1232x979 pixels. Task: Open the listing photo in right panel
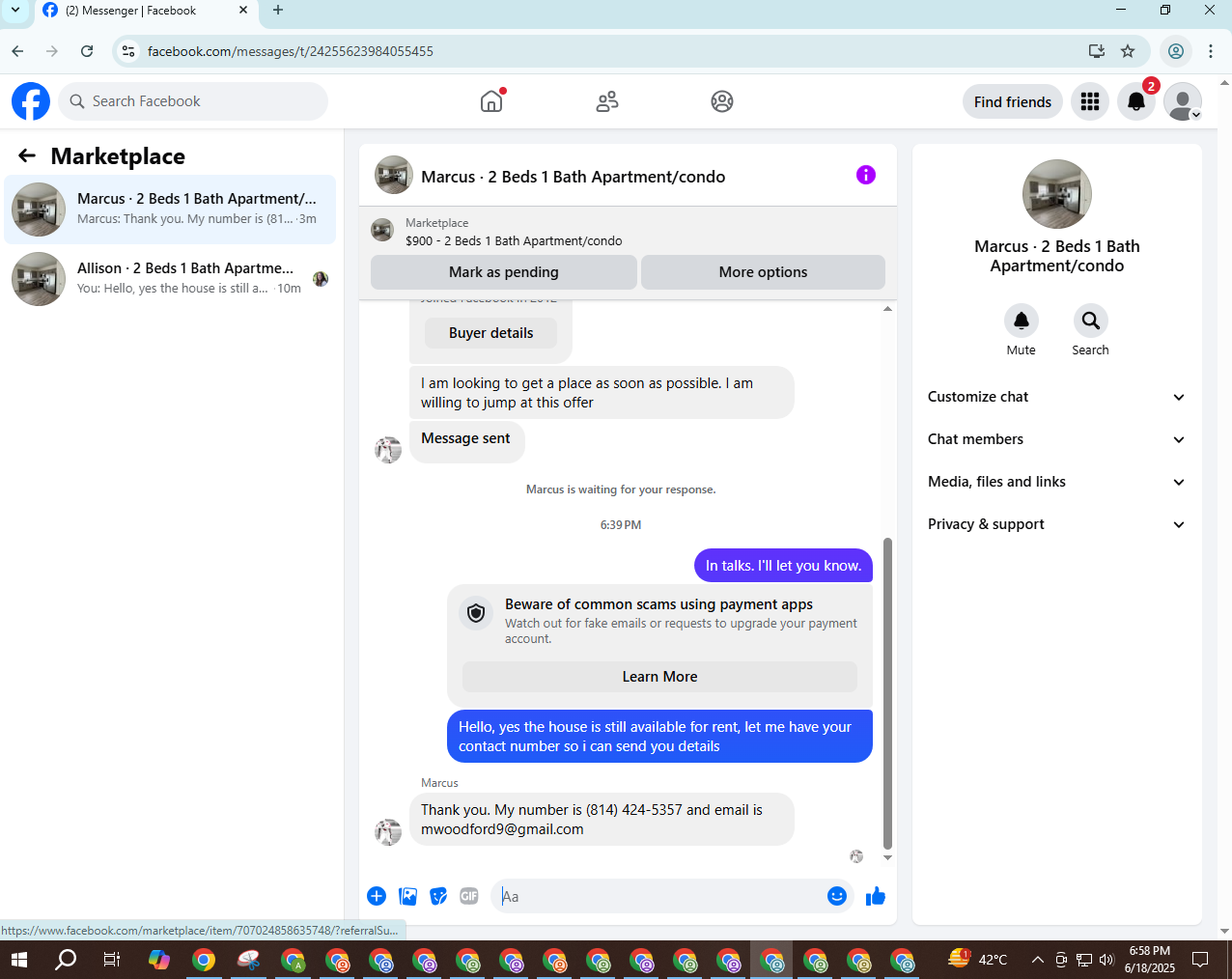tap(1057, 194)
